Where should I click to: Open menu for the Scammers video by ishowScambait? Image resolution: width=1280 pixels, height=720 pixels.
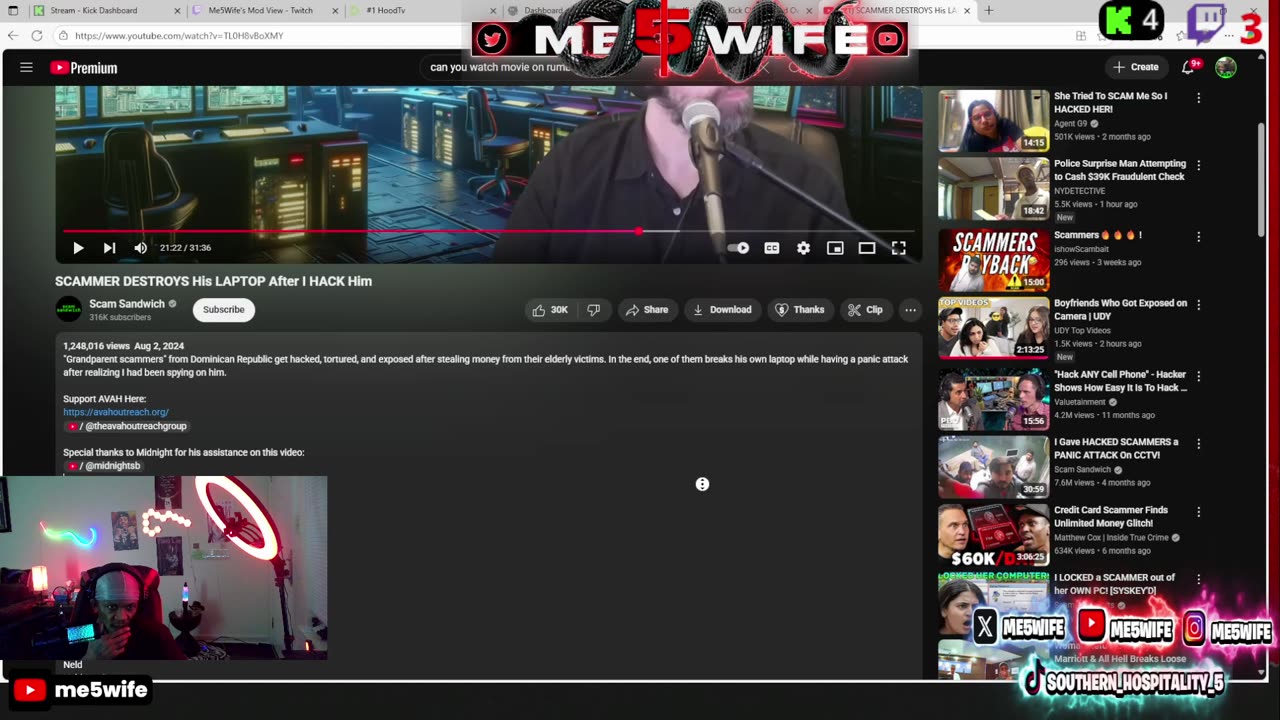coord(1198,237)
